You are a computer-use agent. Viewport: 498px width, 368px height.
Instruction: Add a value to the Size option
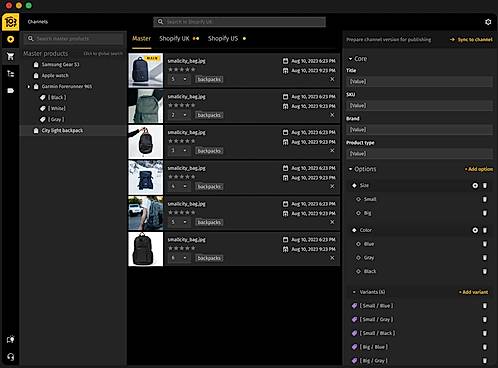[475, 186]
